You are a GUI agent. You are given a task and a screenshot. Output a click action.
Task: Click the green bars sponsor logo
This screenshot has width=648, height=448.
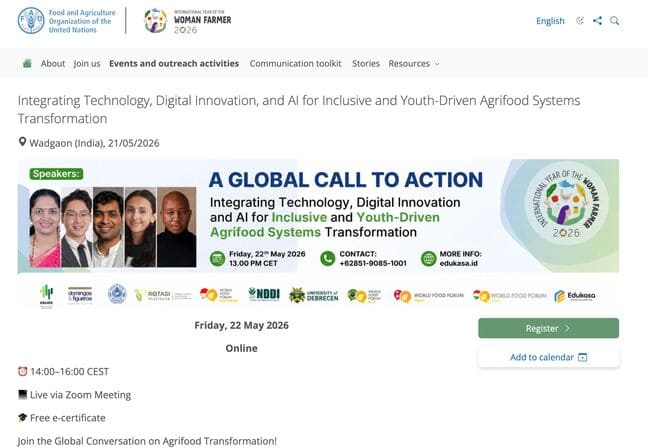46,296
